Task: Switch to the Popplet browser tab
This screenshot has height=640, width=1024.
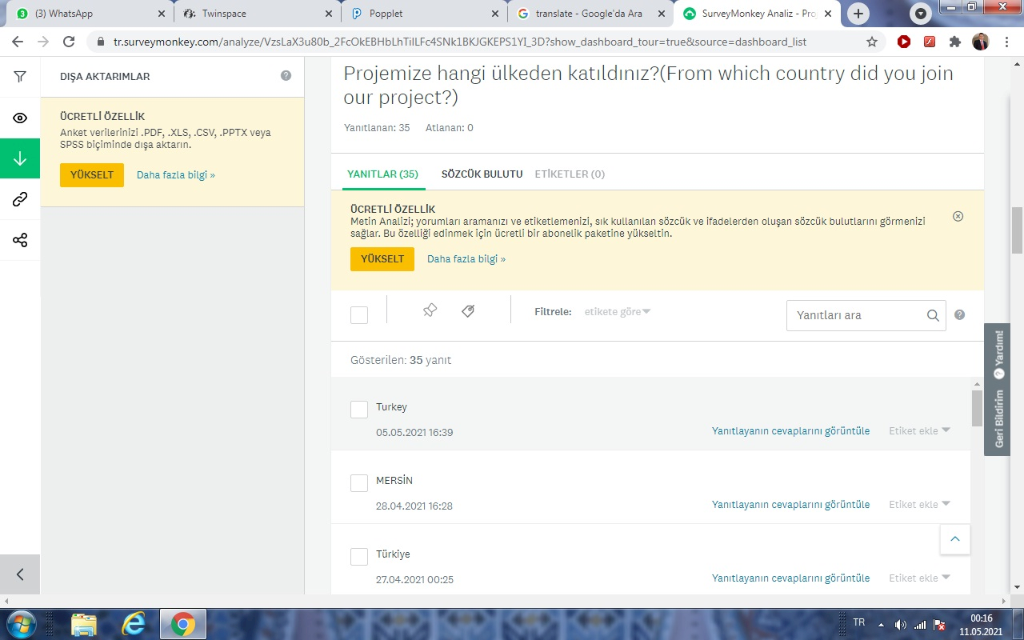Action: pos(424,14)
